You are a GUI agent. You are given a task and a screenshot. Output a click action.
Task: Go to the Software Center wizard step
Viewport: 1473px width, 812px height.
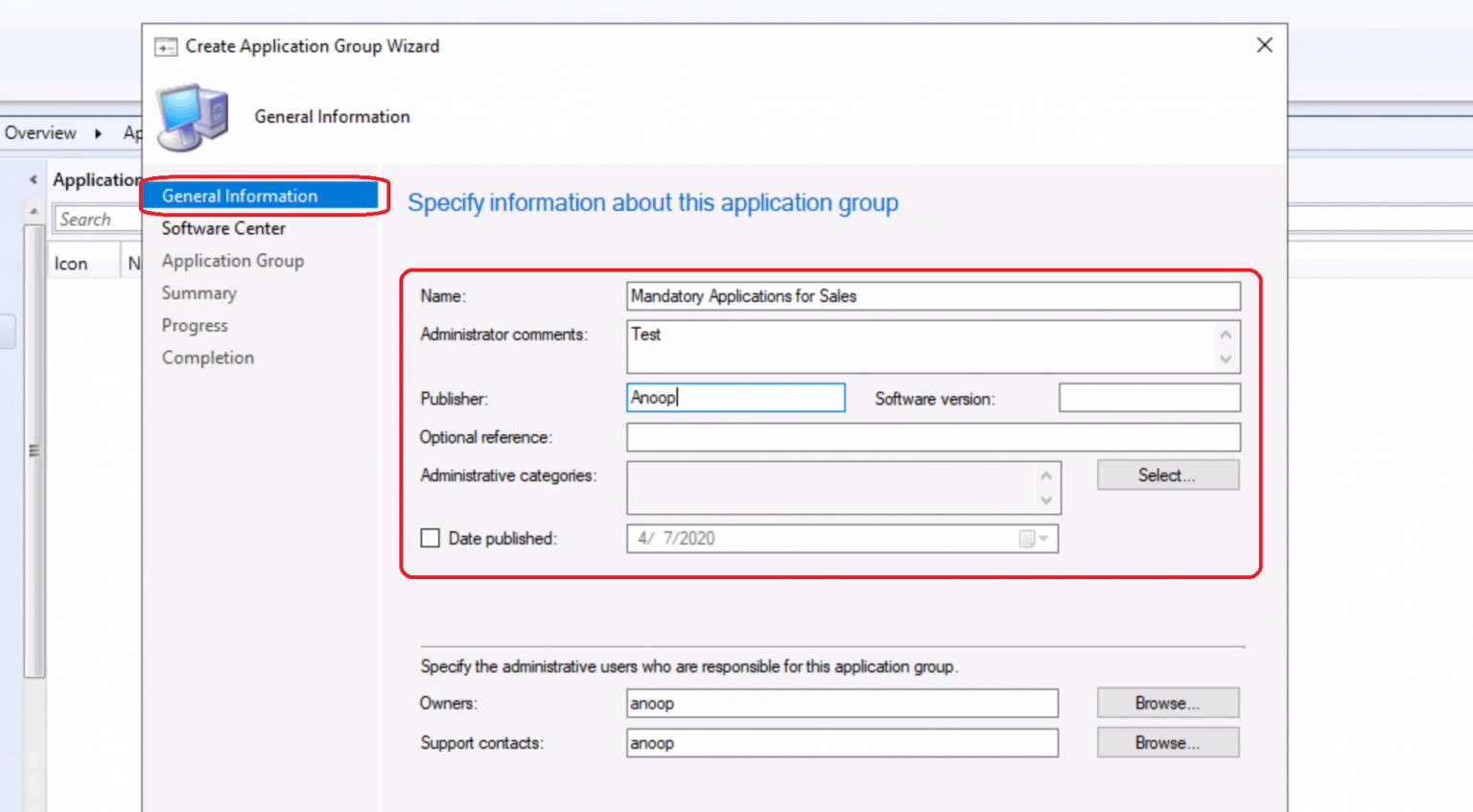point(223,228)
